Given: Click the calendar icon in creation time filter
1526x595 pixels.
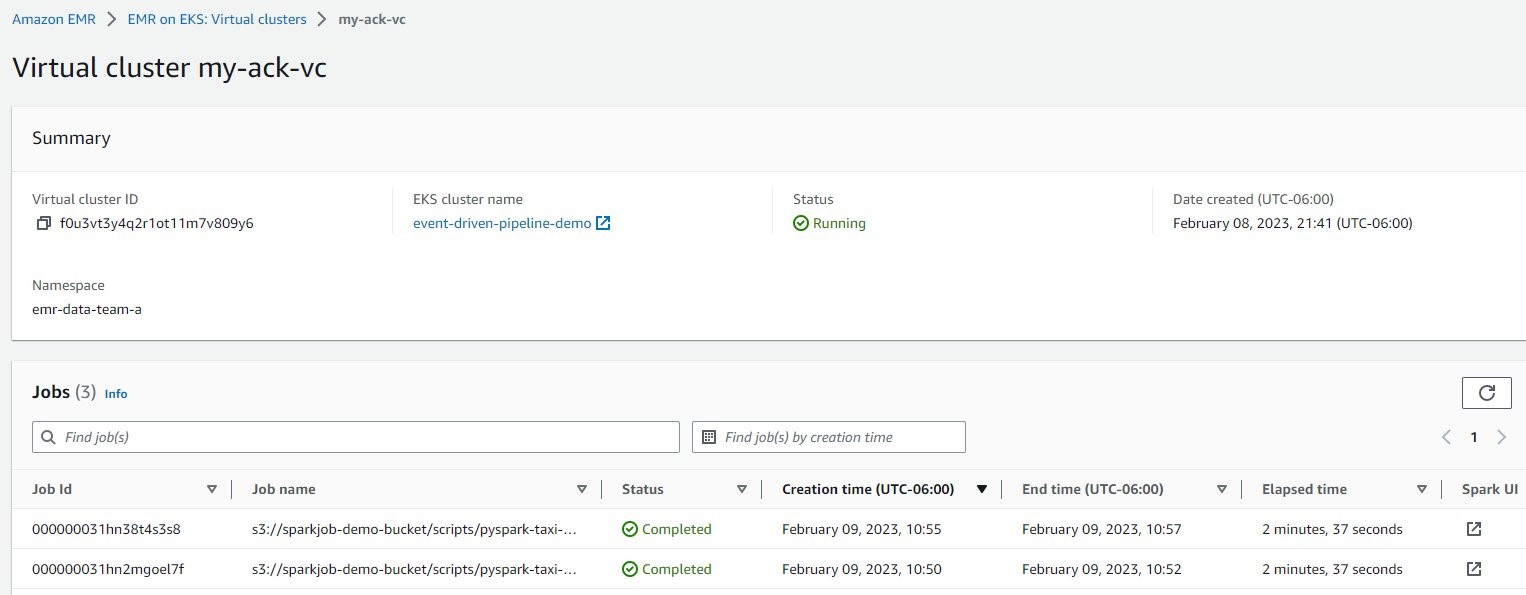Looking at the screenshot, I should pos(709,437).
